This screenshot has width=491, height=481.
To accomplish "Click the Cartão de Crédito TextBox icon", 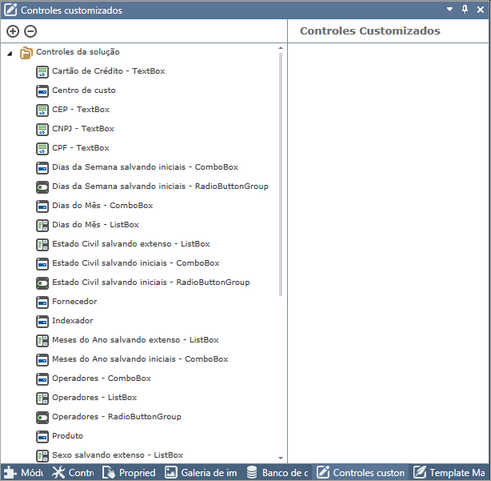I will pos(42,72).
